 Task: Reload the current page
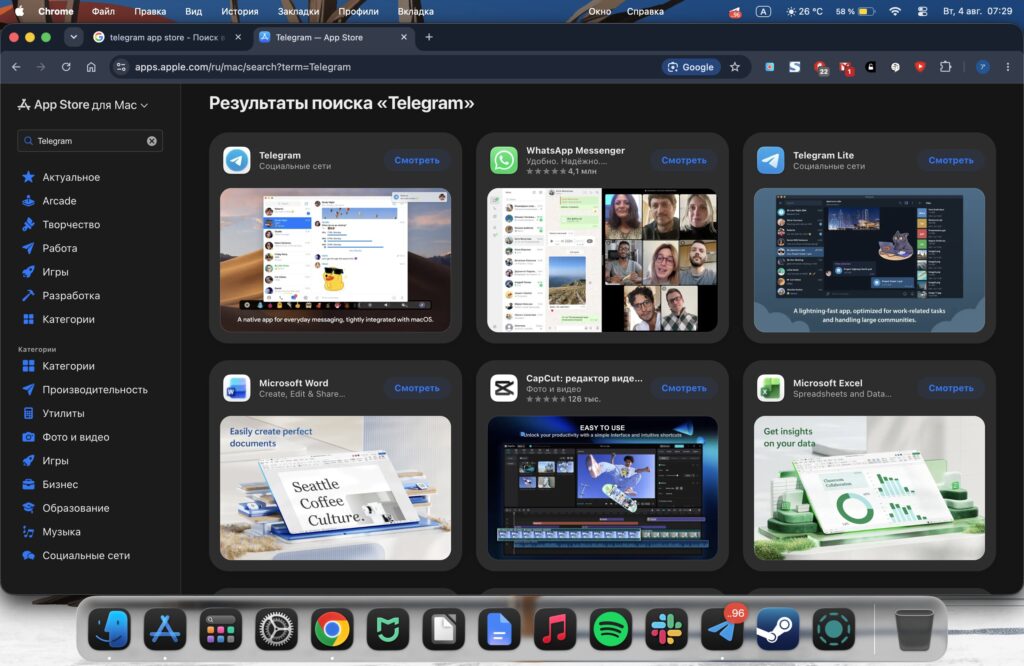click(66, 67)
